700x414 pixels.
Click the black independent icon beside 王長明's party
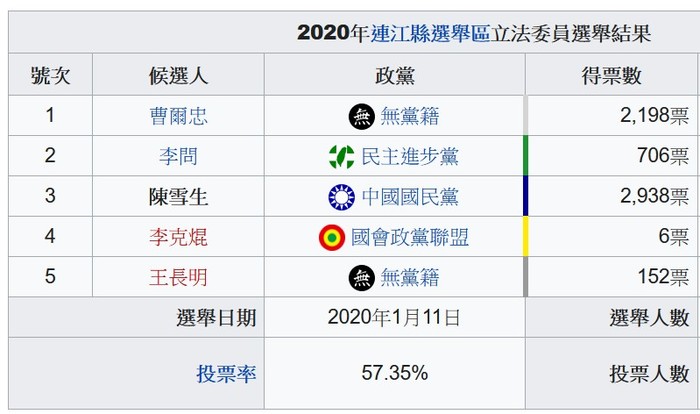tap(361, 277)
